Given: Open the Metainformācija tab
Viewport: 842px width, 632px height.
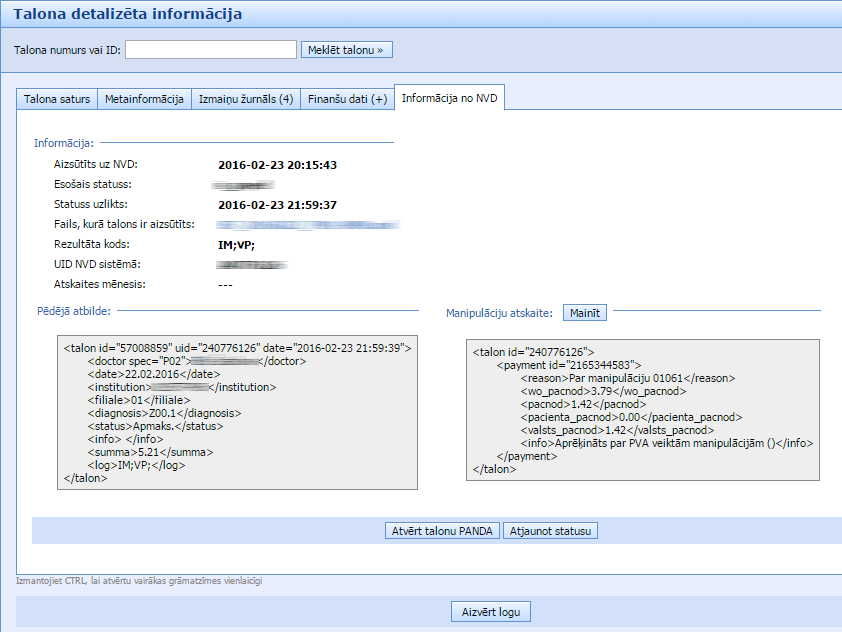Looking at the screenshot, I should coord(145,99).
